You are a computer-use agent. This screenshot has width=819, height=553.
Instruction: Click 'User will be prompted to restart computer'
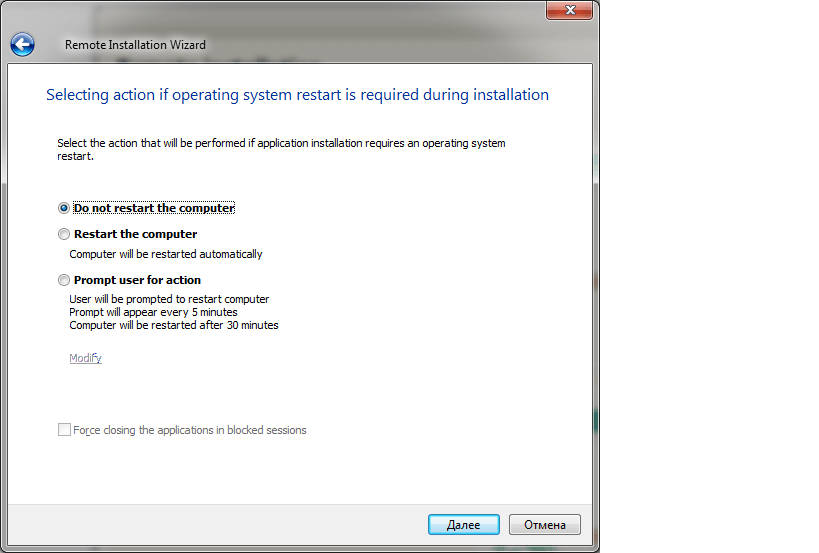pos(169,299)
